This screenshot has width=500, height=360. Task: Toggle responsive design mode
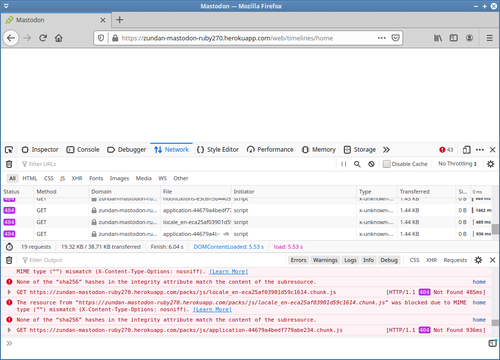pos(466,150)
